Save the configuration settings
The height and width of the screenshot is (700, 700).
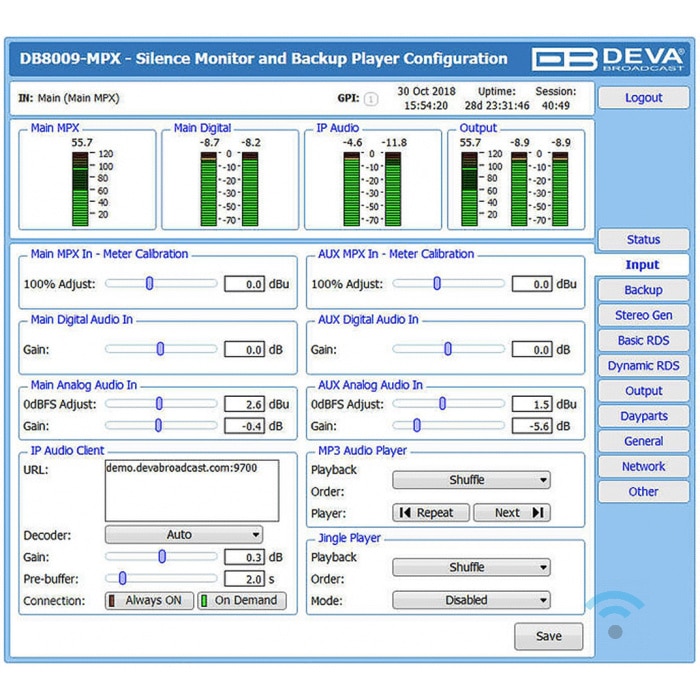(548, 636)
